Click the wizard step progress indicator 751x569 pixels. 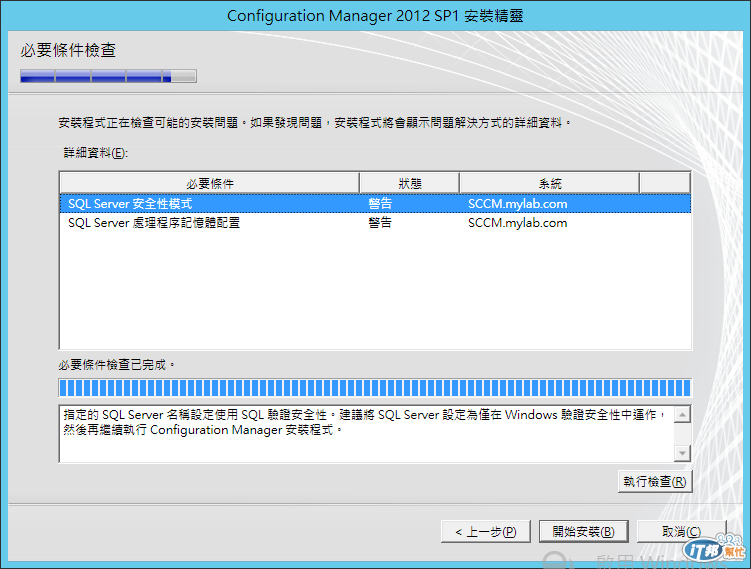[108, 76]
